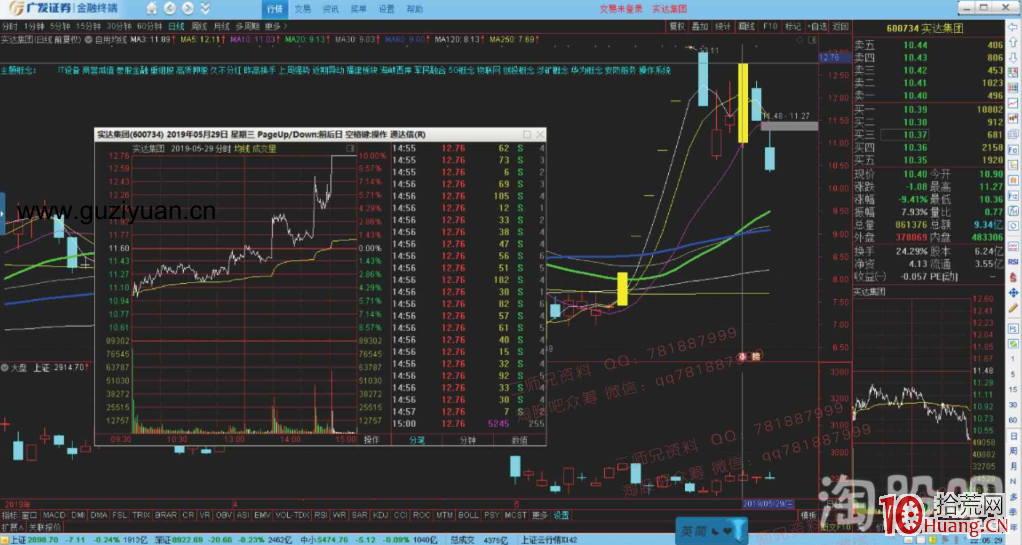Click the panel layout icon above the price axis

(812, 40)
